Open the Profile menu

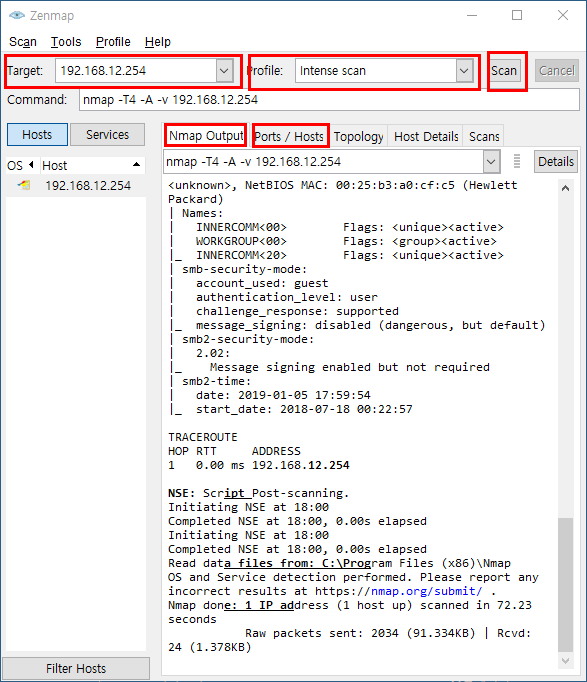click(x=113, y=42)
